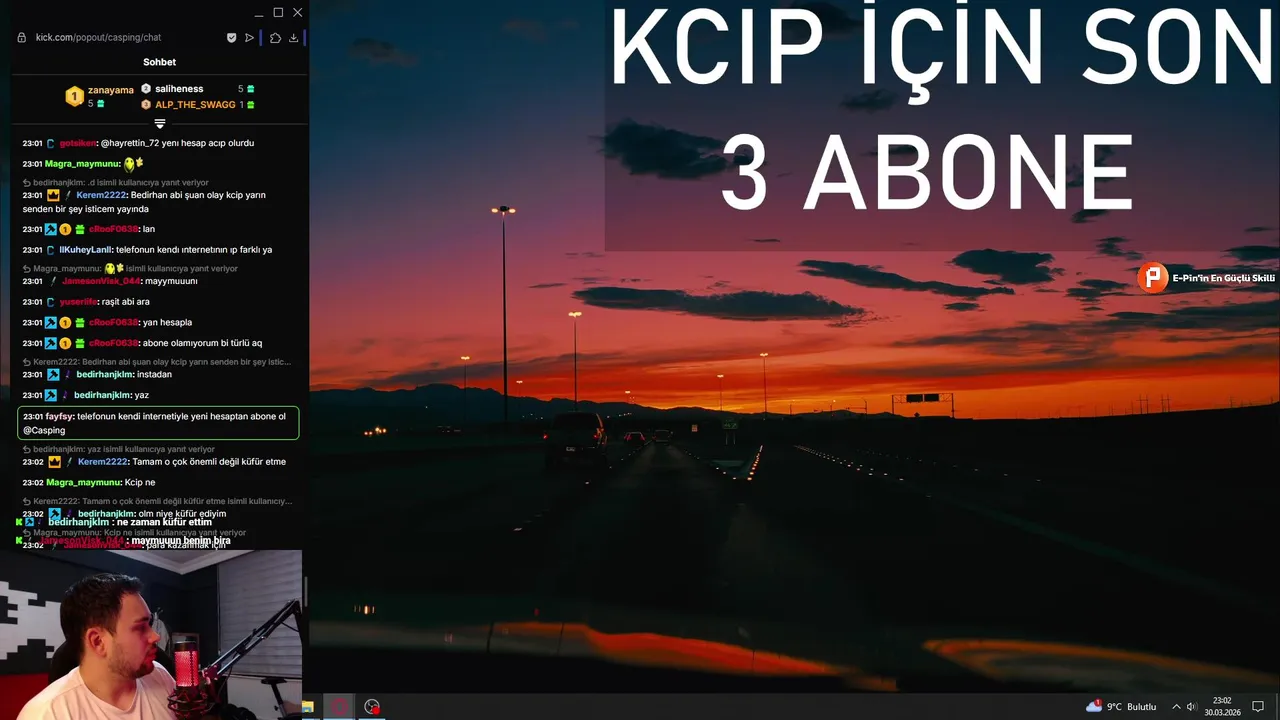Click the gift icon next to ALP_THE_SWAGG count
The image size is (1280, 720).
click(250, 105)
